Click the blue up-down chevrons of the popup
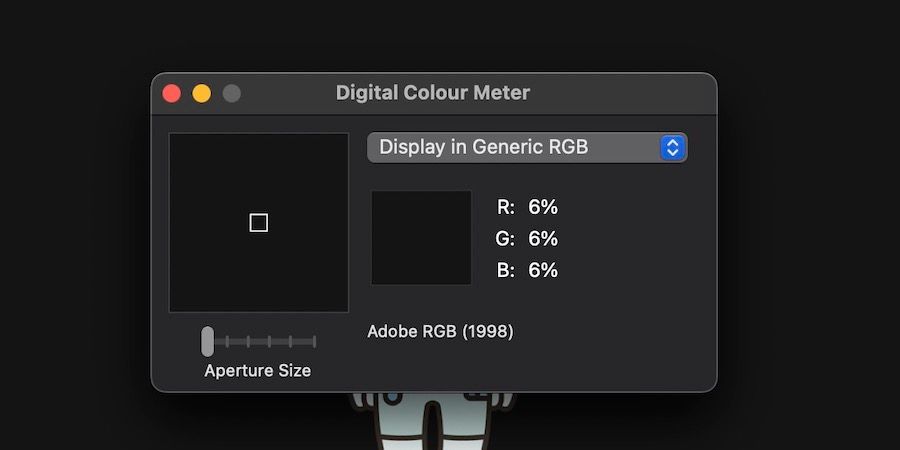Screen dimensions: 900x450 673,147
